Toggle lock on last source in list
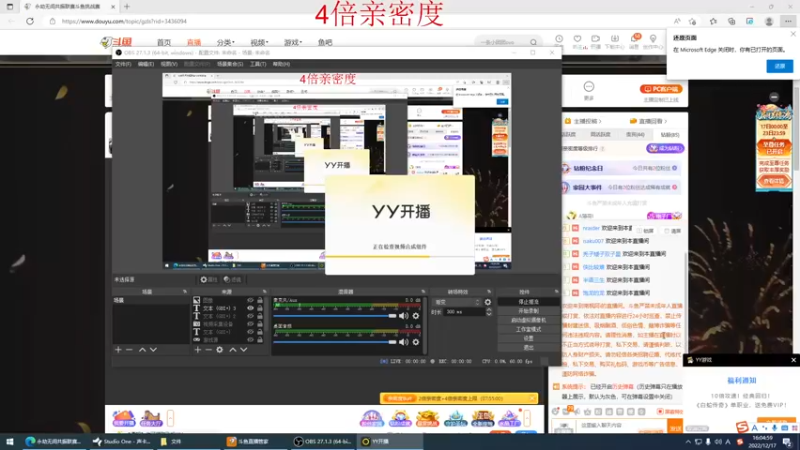Screen dimensions: 800x450 (260, 340)
